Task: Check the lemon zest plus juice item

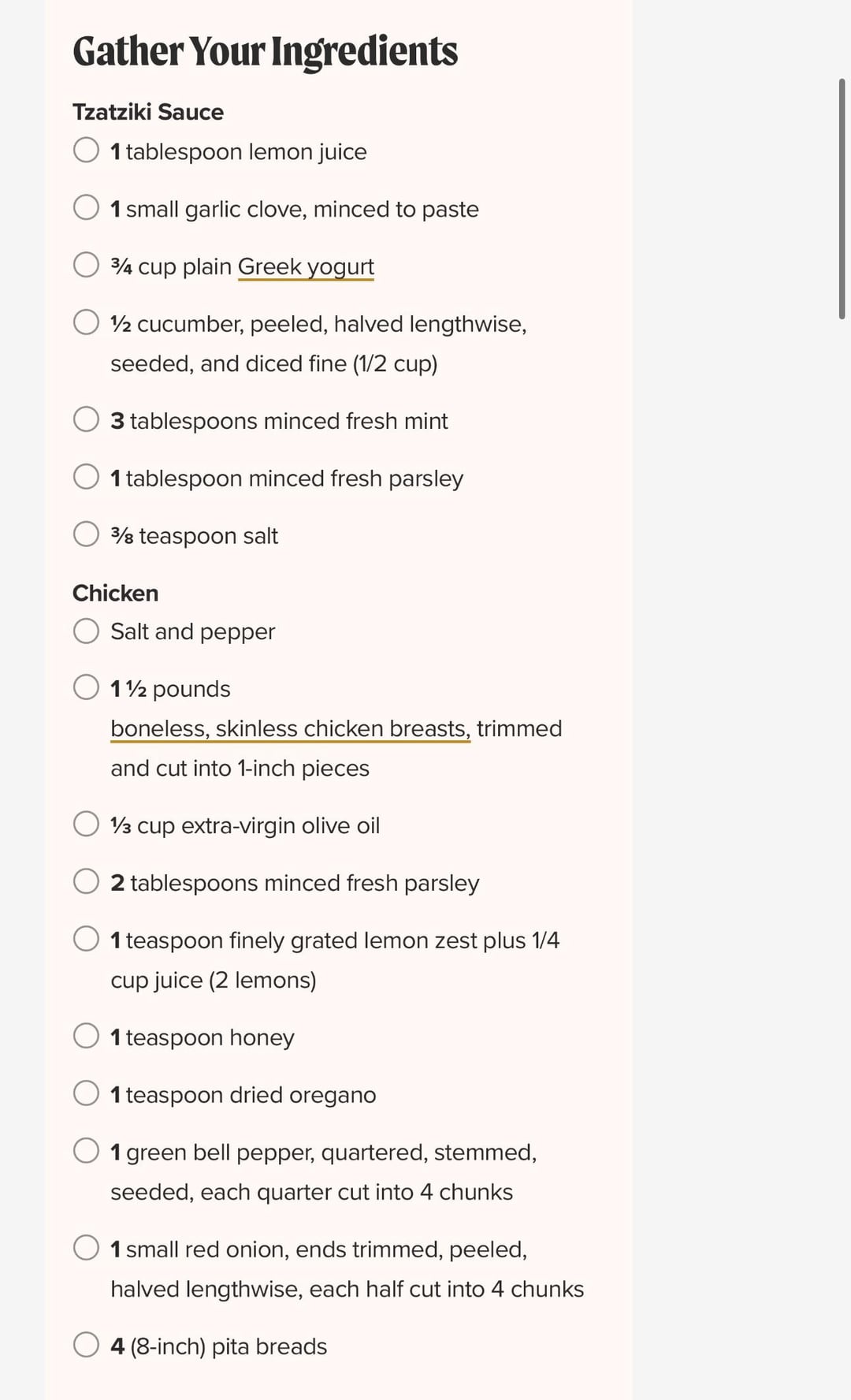Action: click(86, 939)
